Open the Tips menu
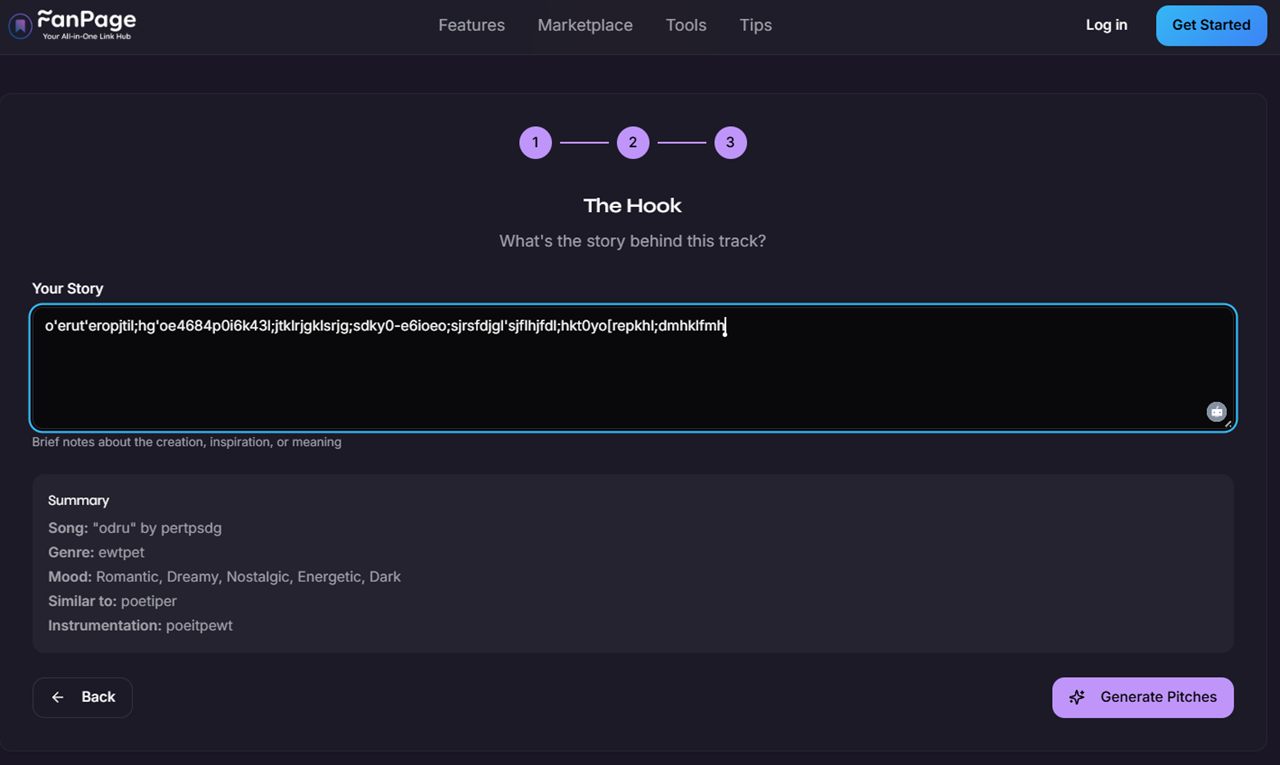This screenshot has width=1280, height=765. point(755,25)
